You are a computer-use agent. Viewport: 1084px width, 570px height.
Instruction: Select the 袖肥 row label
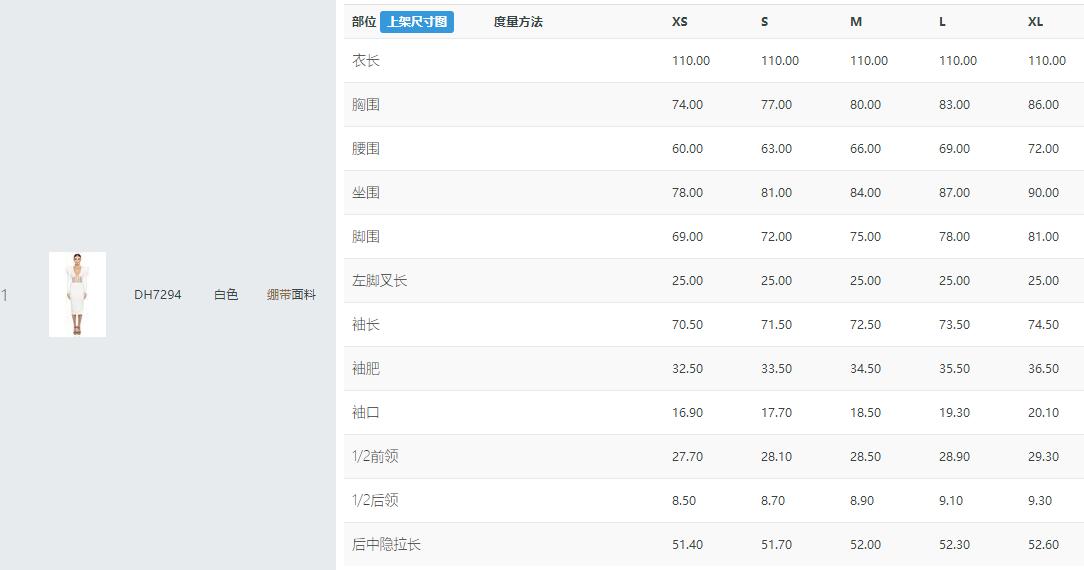click(366, 368)
